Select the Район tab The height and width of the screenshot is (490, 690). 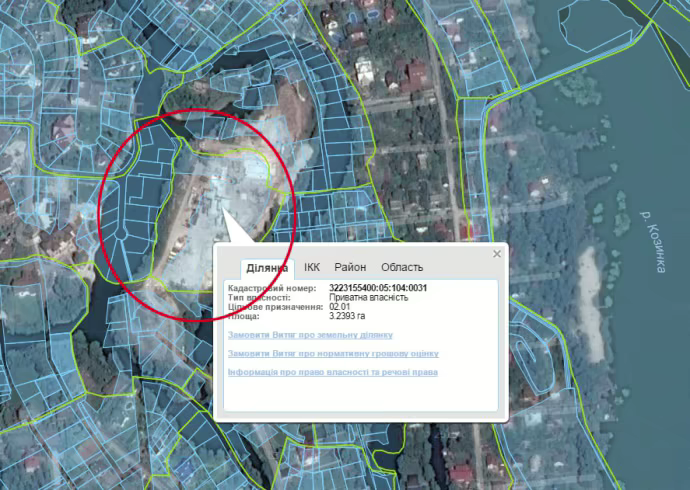[350, 267]
